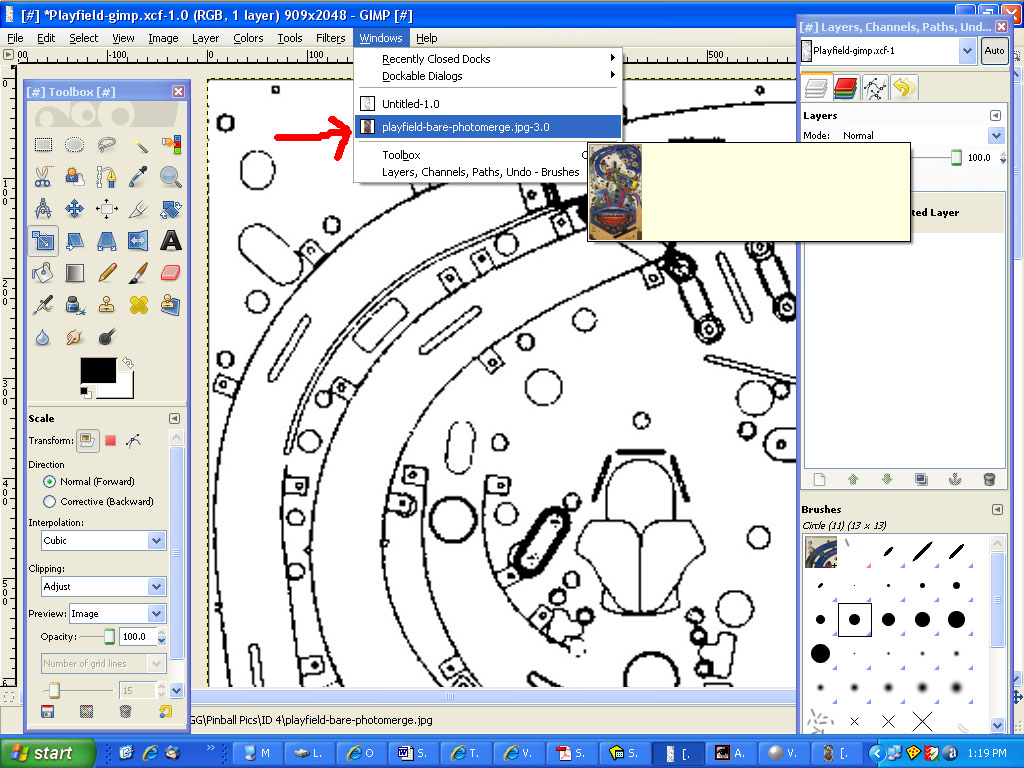Open the Filters menu
1024x768 pixels.
pyautogui.click(x=330, y=38)
